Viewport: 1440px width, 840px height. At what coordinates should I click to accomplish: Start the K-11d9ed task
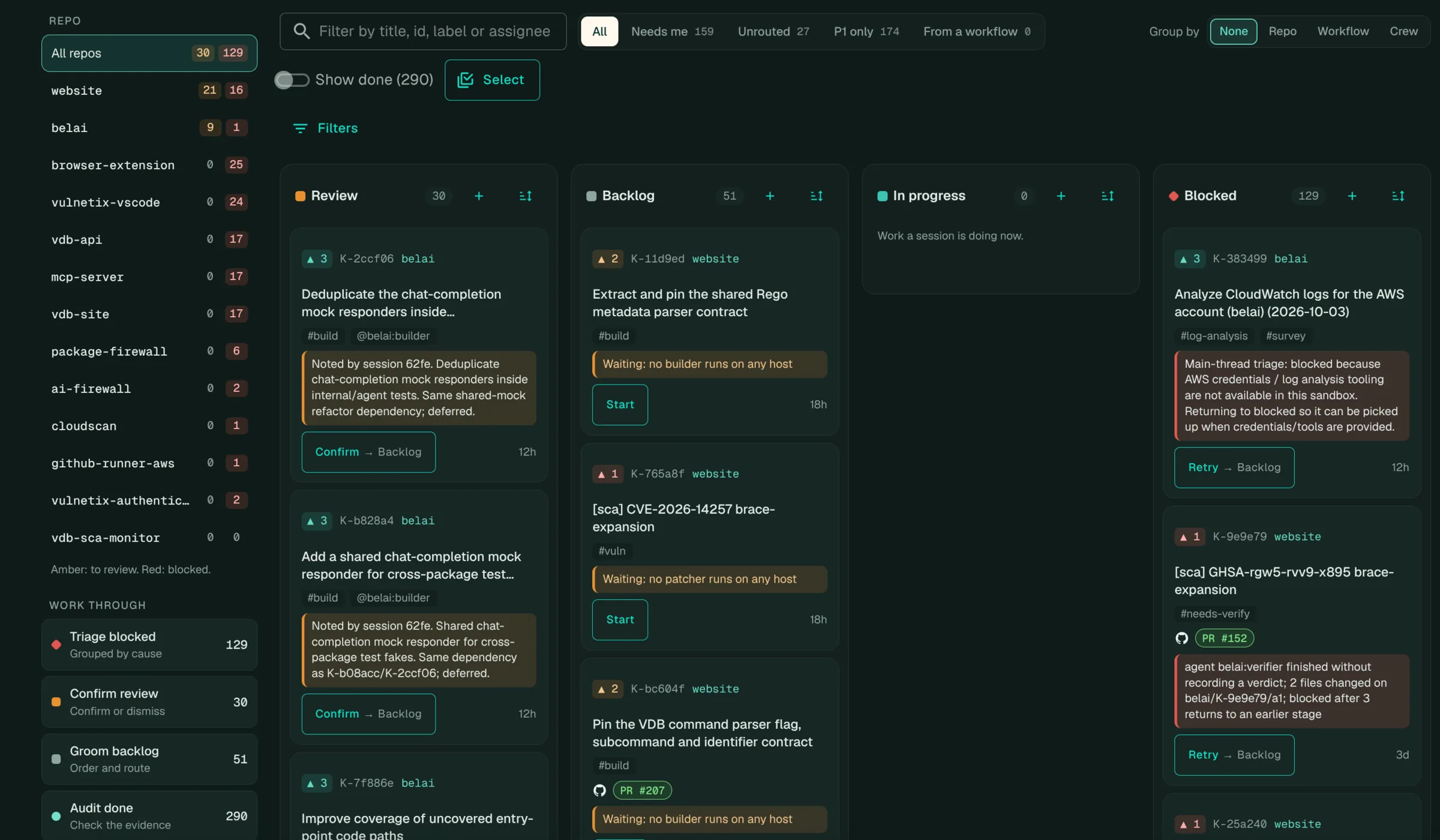620,405
